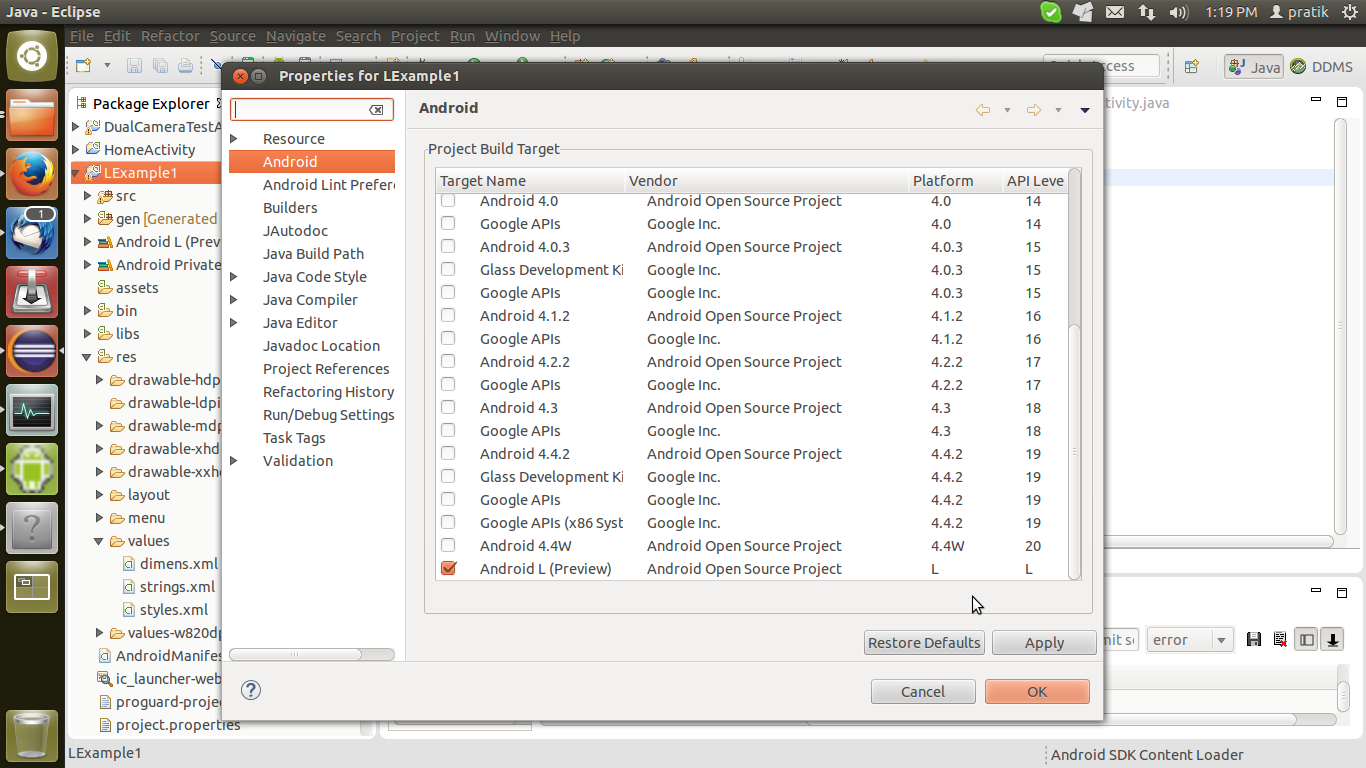Check the Google APIs (x86 Syst build target
This screenshot has width=1366, height=768.
(448, 522)
